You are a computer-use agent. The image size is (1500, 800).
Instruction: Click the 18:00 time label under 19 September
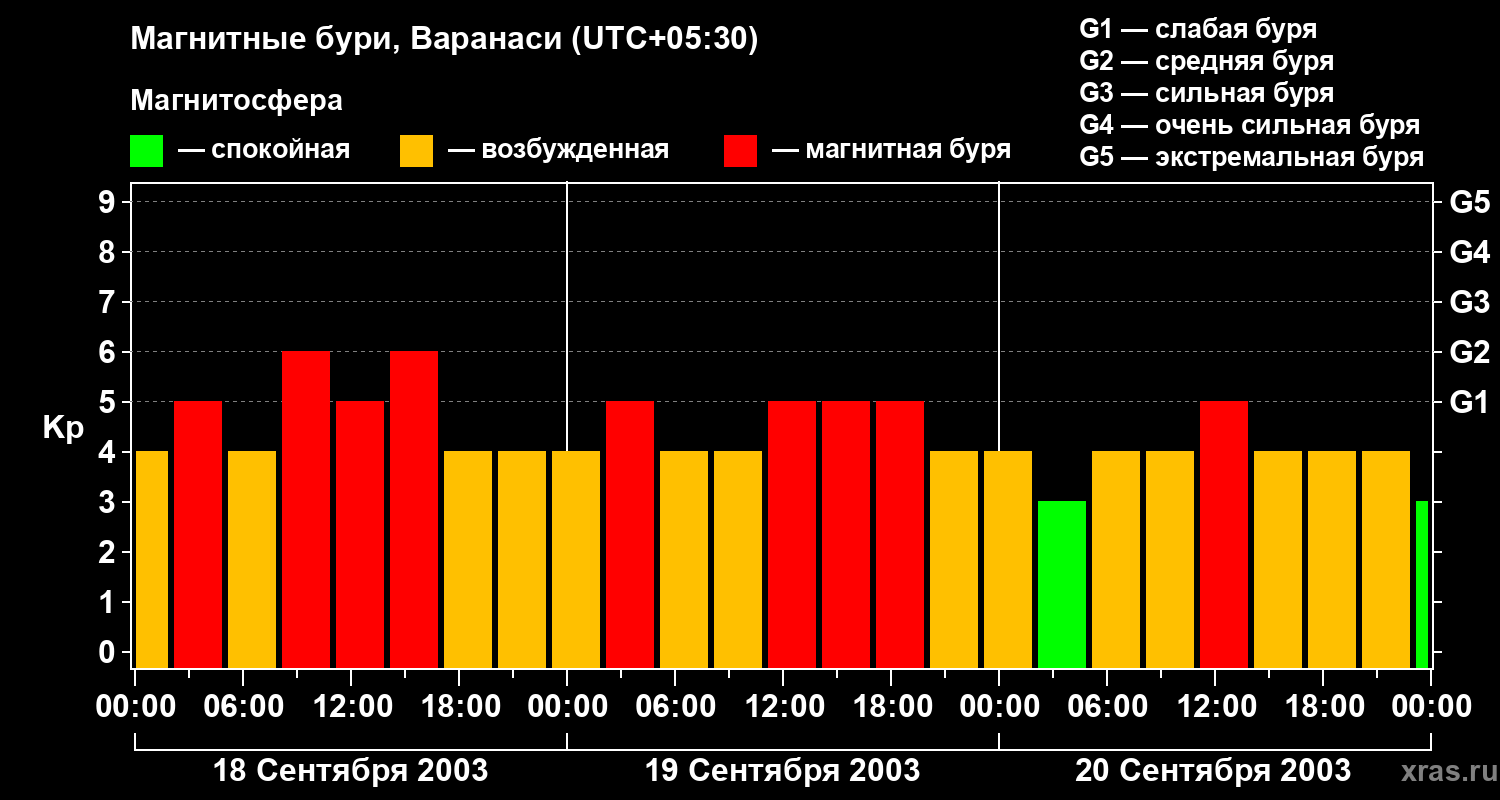(x=891, y=707)
